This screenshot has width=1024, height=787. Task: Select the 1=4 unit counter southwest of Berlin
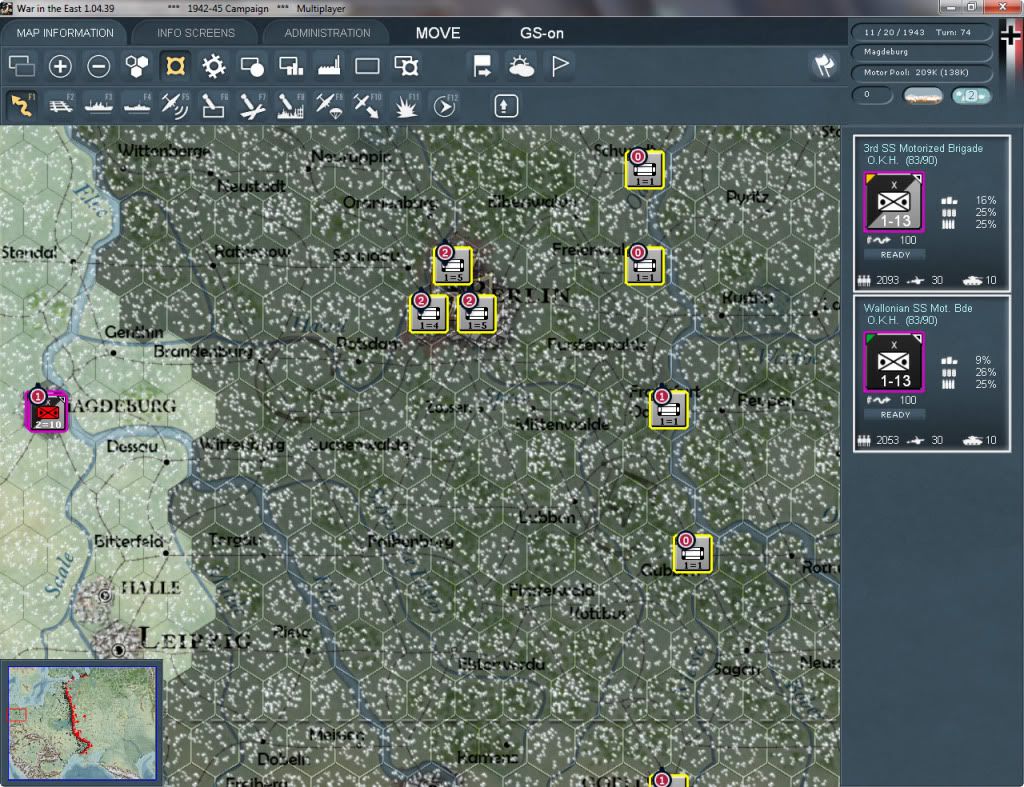[428, 313]
